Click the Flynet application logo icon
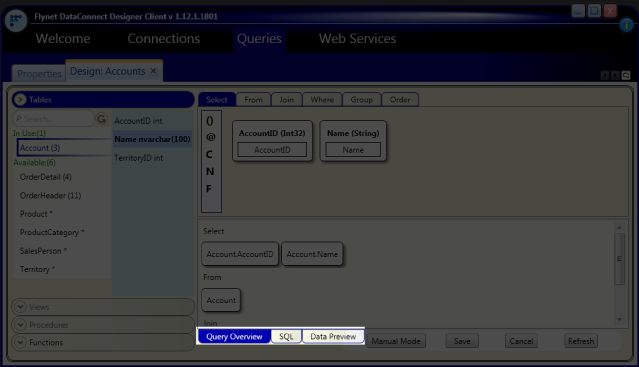Viewport: 639px width, 367px height. [x=16, y=20]
